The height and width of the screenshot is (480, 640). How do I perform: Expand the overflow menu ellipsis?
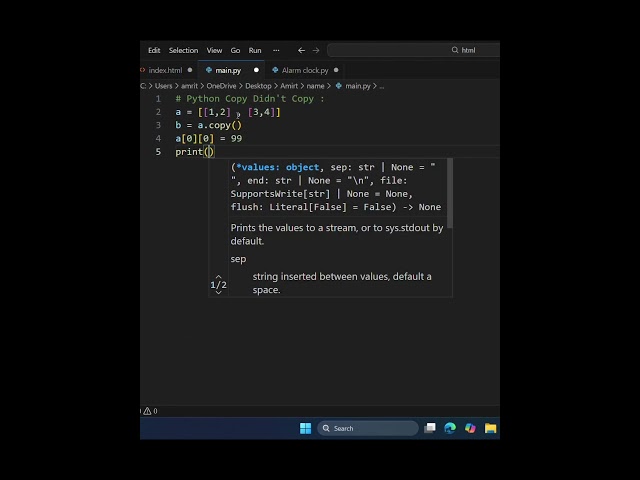click(276, 50)
